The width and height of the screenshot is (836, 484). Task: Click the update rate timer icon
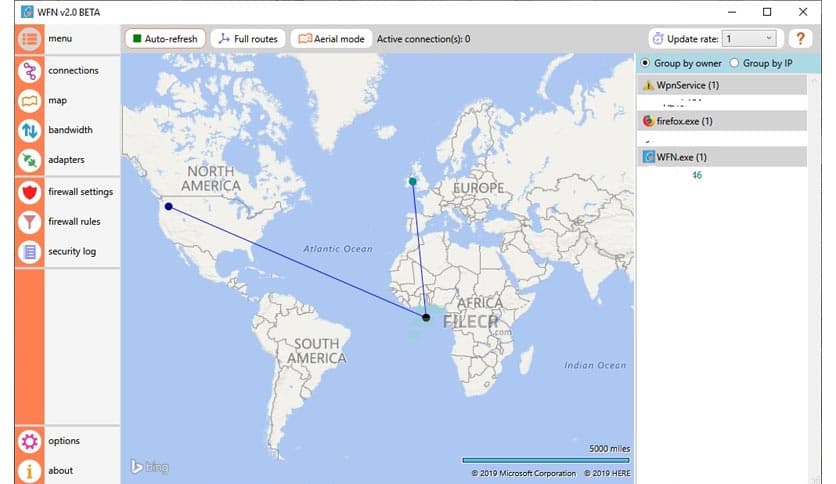658,38
